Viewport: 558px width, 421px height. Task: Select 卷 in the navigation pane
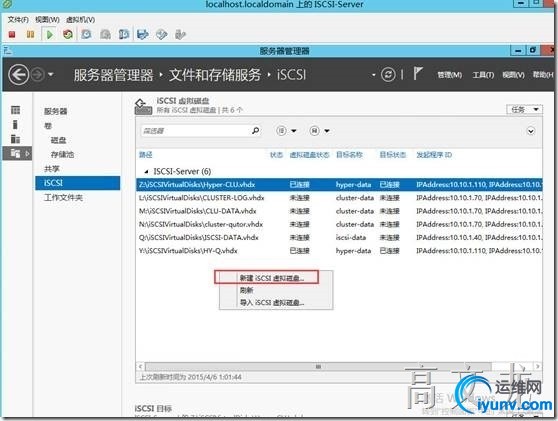point(48,126)
